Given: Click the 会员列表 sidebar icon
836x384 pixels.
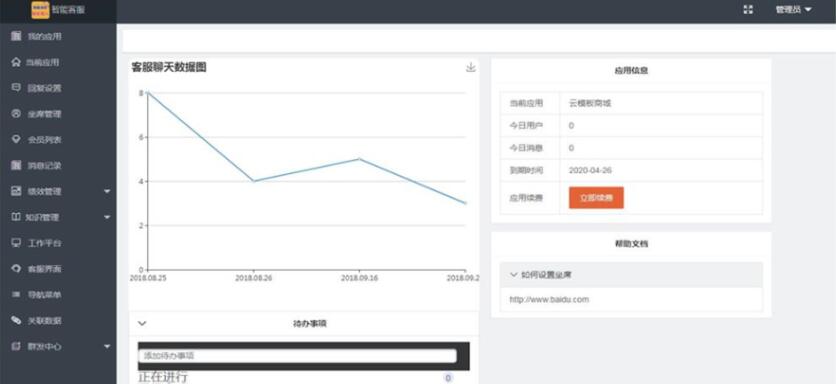Looking at the screenshot, I should 16,139.
